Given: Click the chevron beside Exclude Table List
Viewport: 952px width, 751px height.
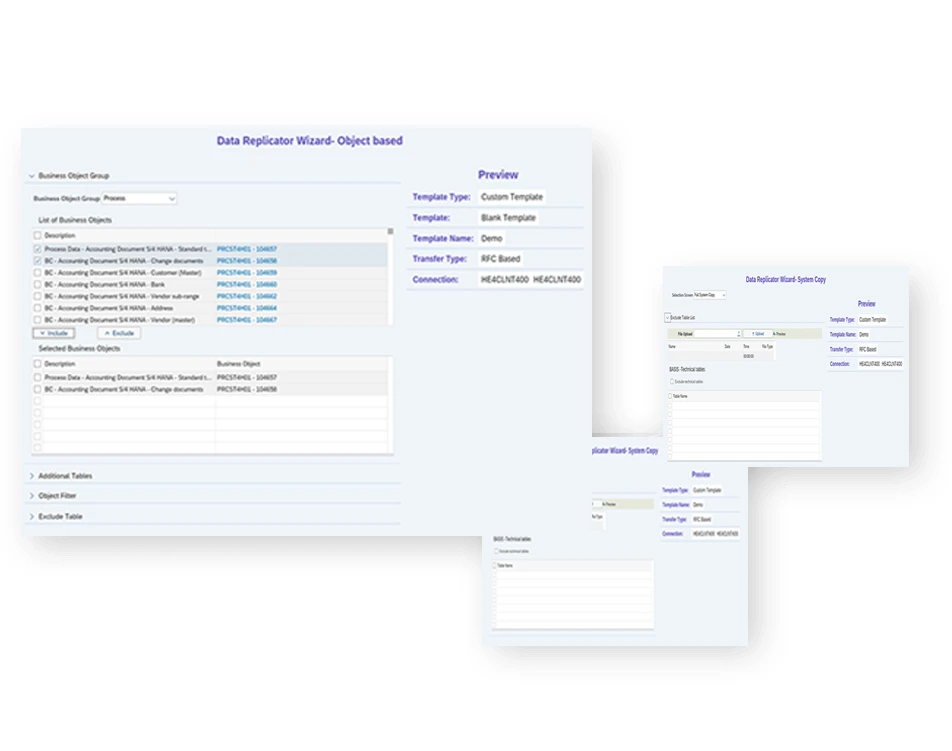Looking at the screenshot, I should coord(667,318).
